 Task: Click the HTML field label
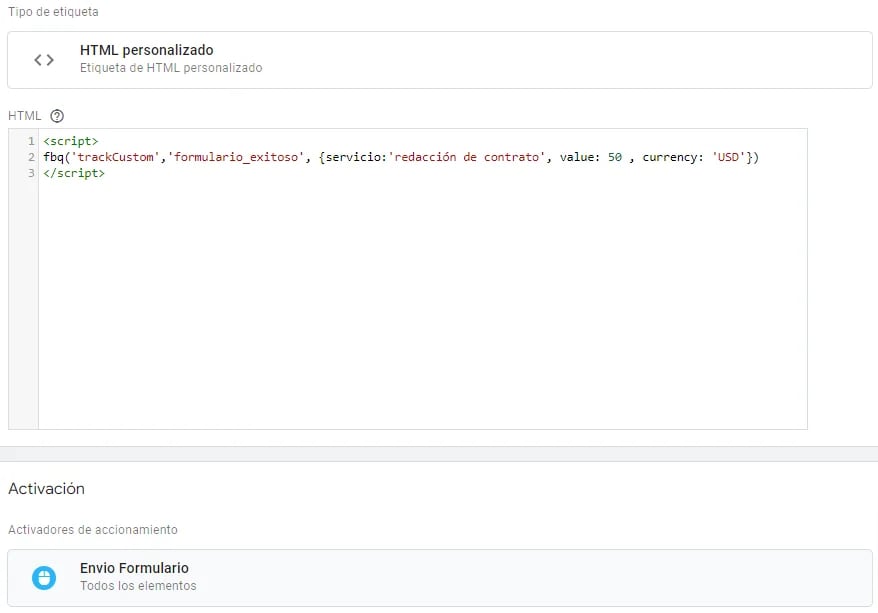[25, 116]
